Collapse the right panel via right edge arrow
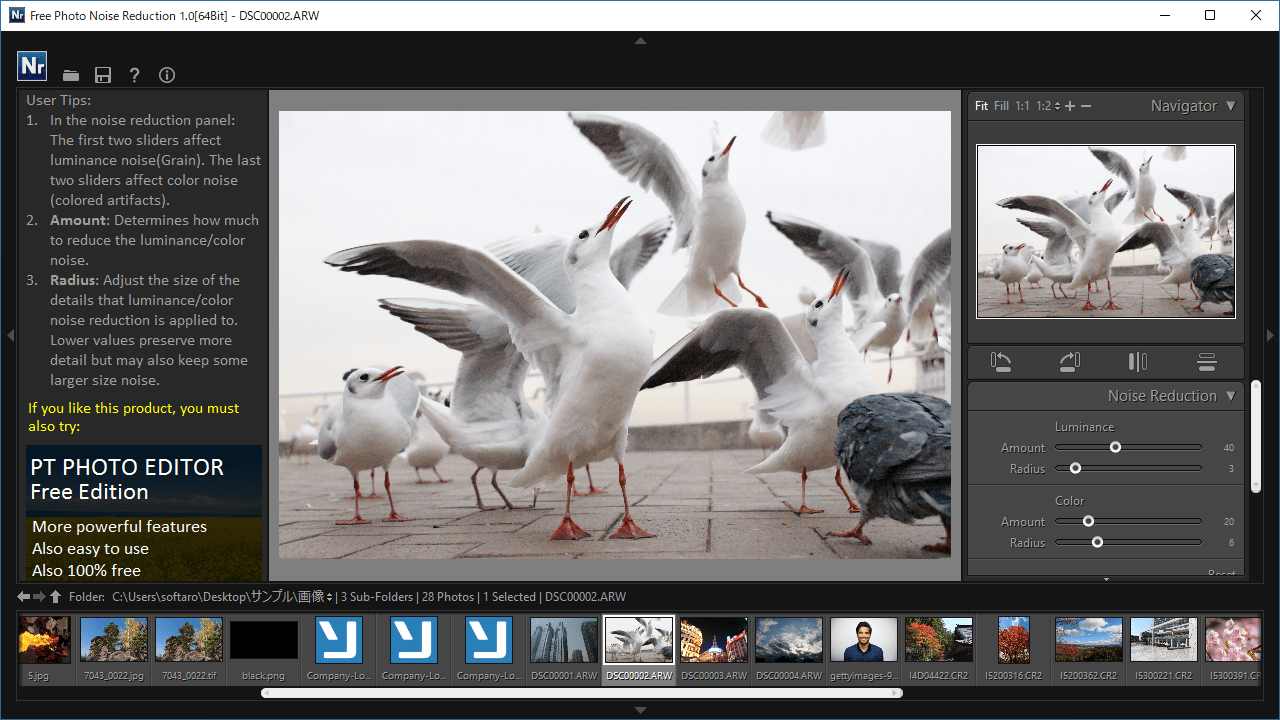Screen dimensions: 1280x720 1271,335
